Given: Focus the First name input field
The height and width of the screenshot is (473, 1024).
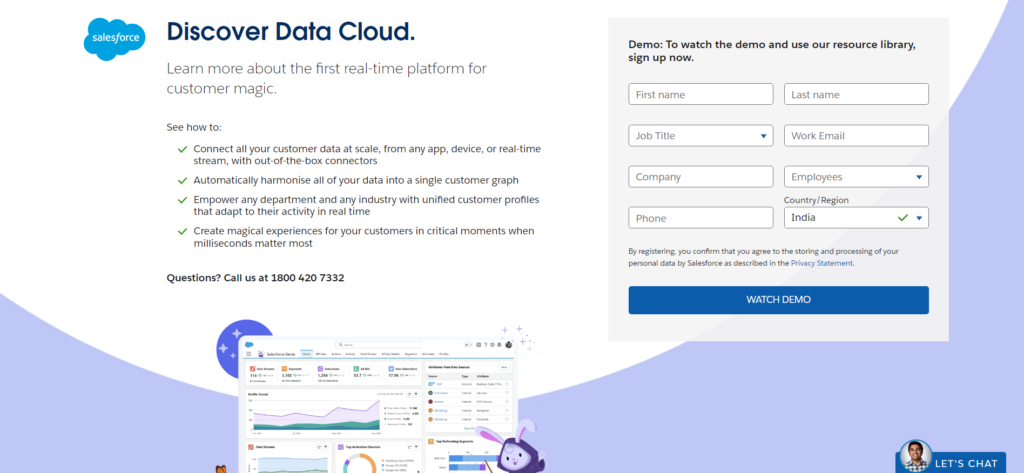Looking at the screenshot, I should coord(700,94).
